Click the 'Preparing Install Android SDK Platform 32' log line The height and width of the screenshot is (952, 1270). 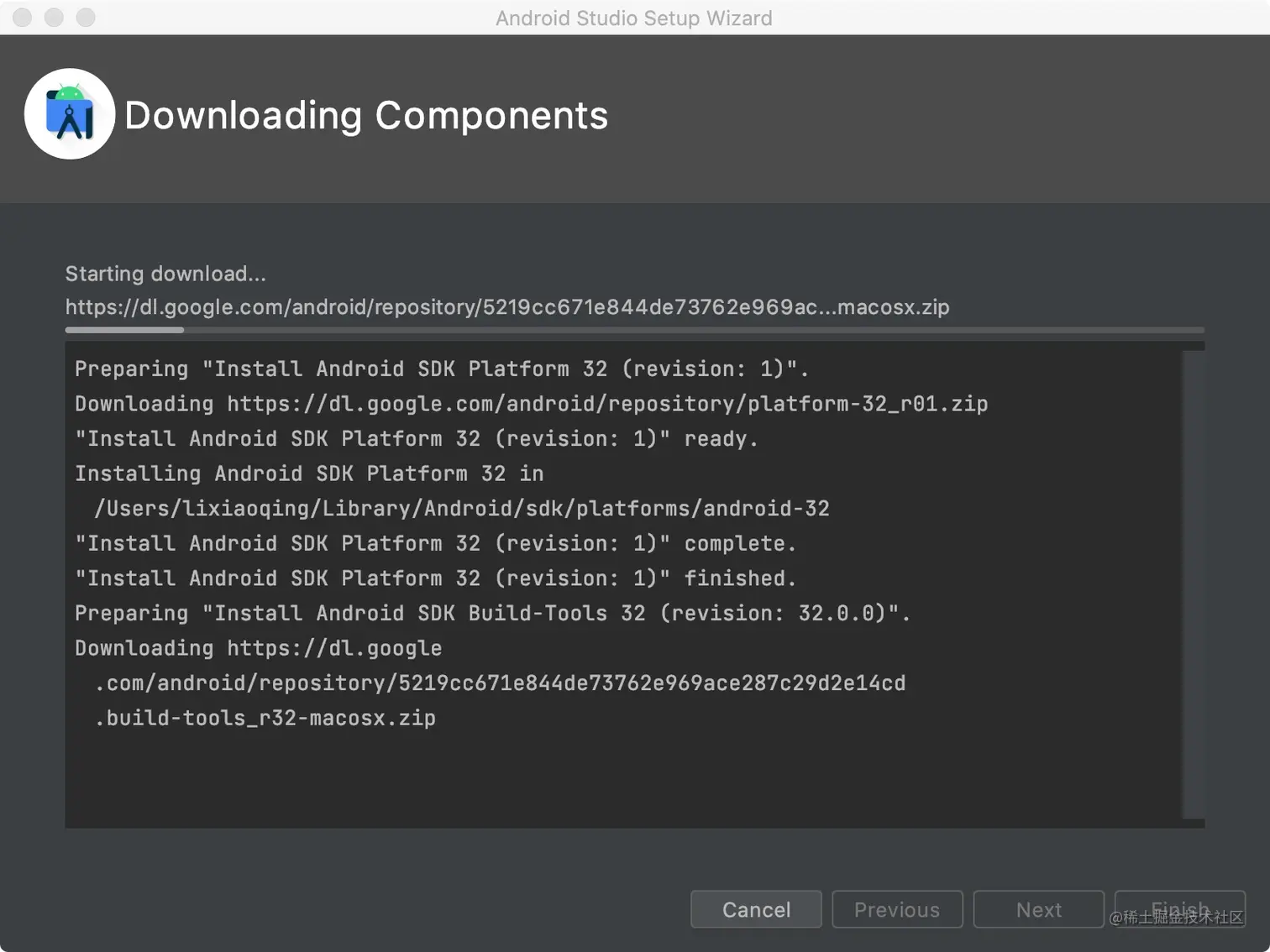(442, 369)
